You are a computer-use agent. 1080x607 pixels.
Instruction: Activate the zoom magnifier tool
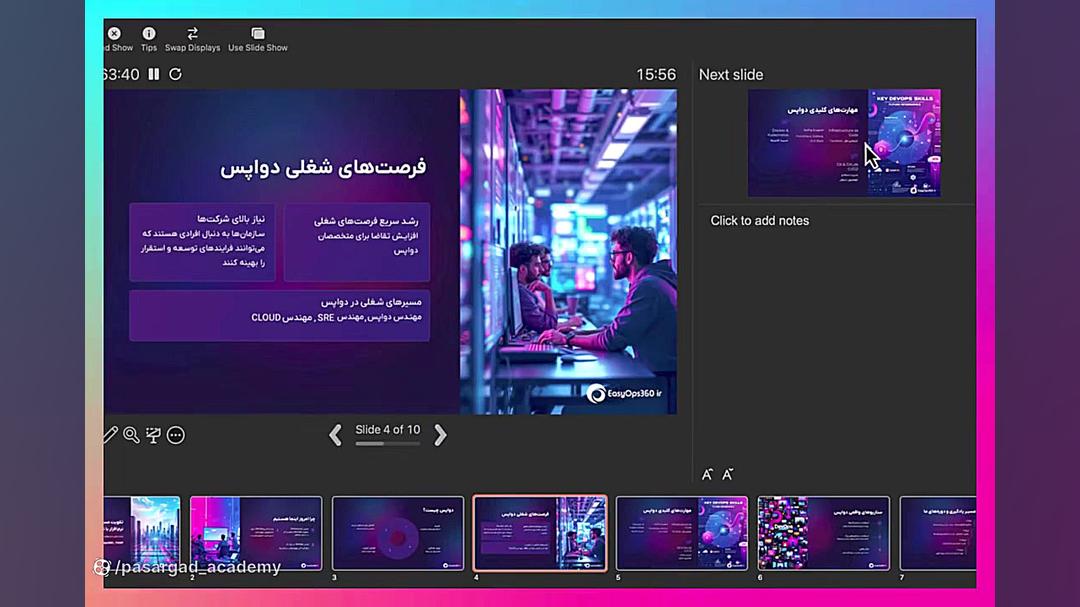(131, 435)
